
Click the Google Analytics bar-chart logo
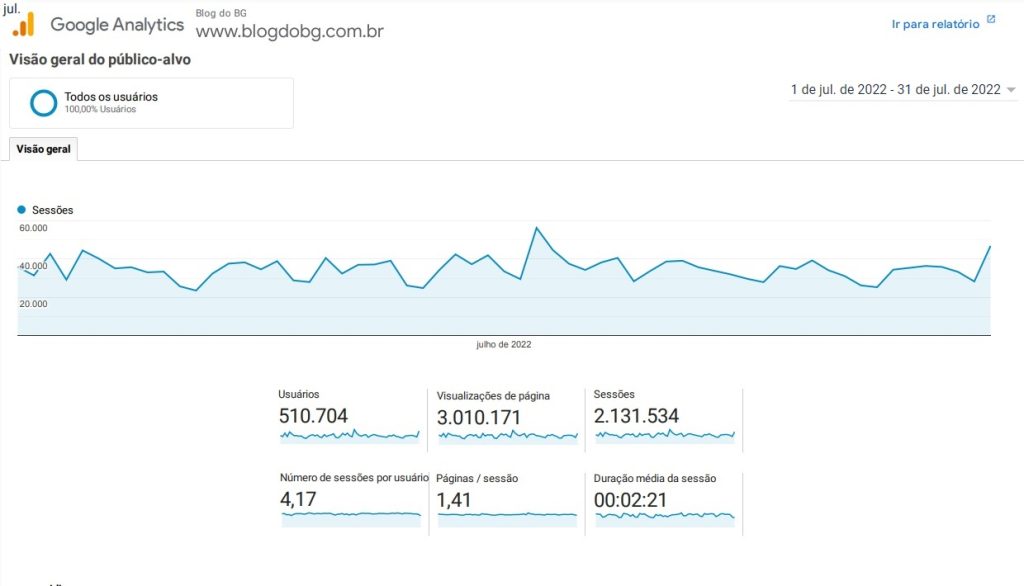pos(24,24)
